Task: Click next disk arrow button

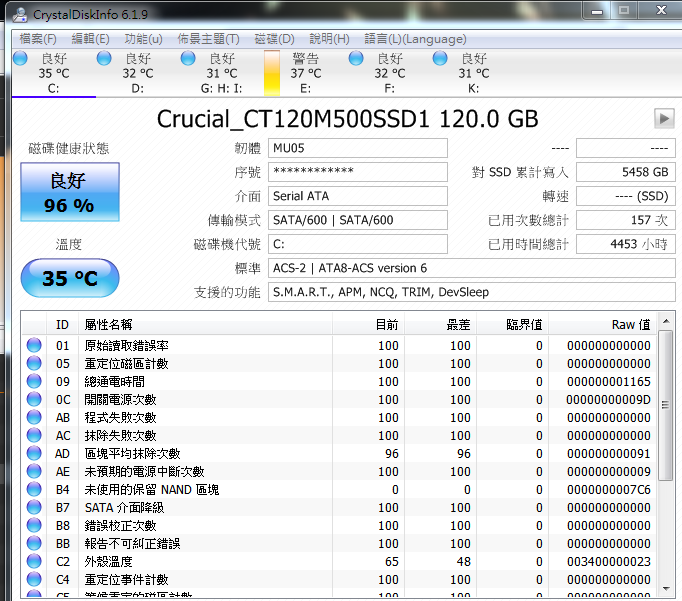Action: coord(664,118)
